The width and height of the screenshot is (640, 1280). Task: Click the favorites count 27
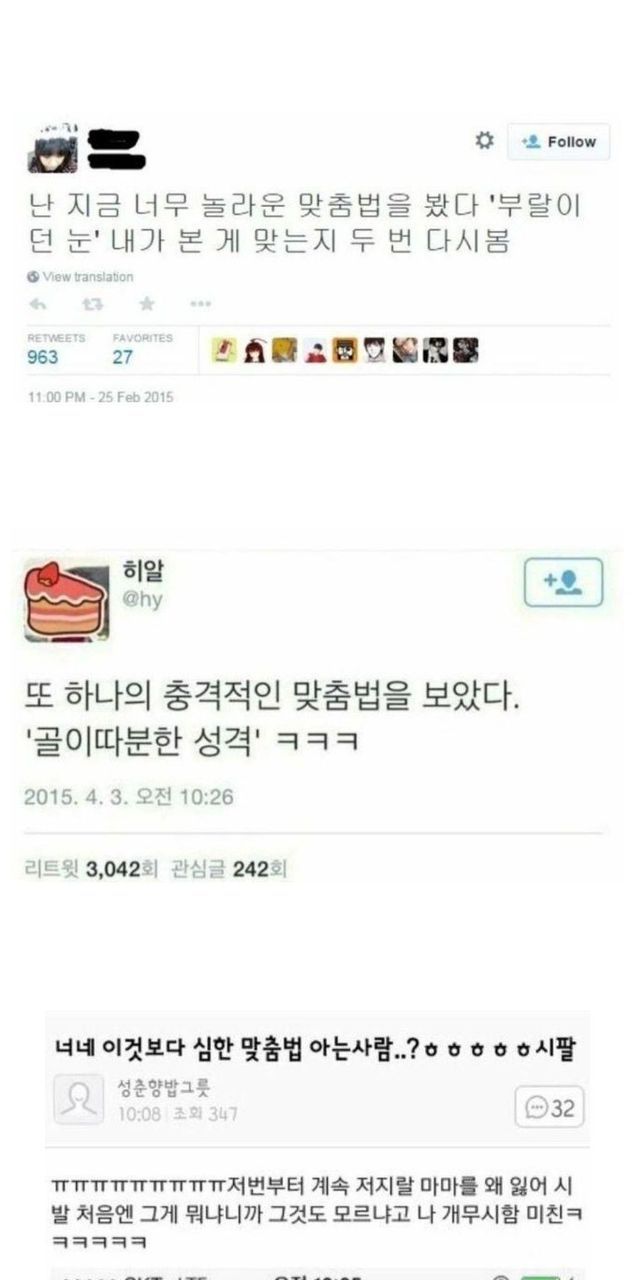(122, 357)
